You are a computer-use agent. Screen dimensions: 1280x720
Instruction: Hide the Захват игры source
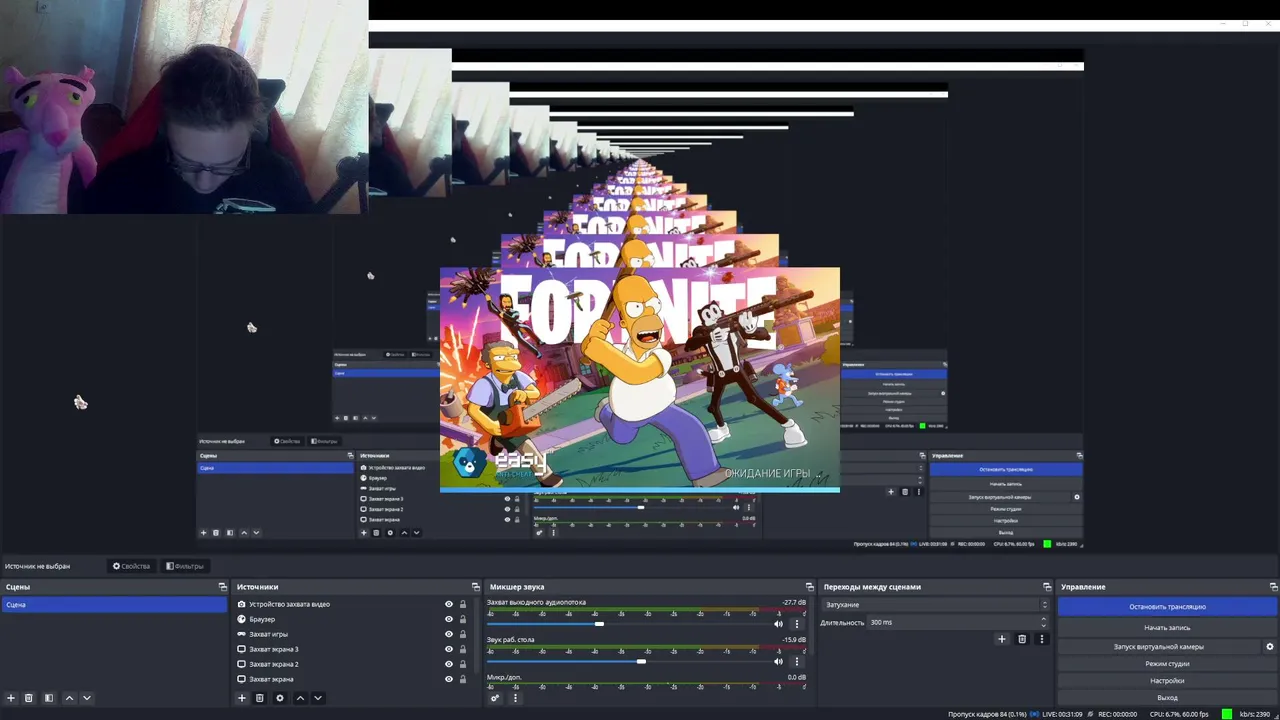pos(449,634)
